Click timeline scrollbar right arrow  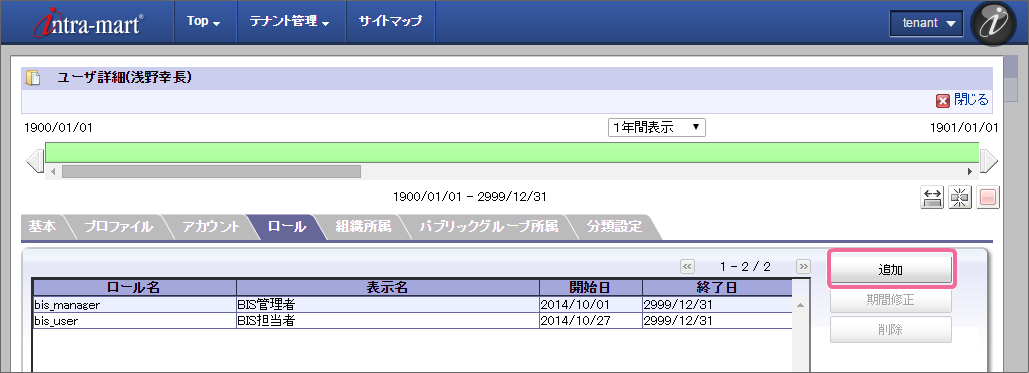click(x=970, y=171)
